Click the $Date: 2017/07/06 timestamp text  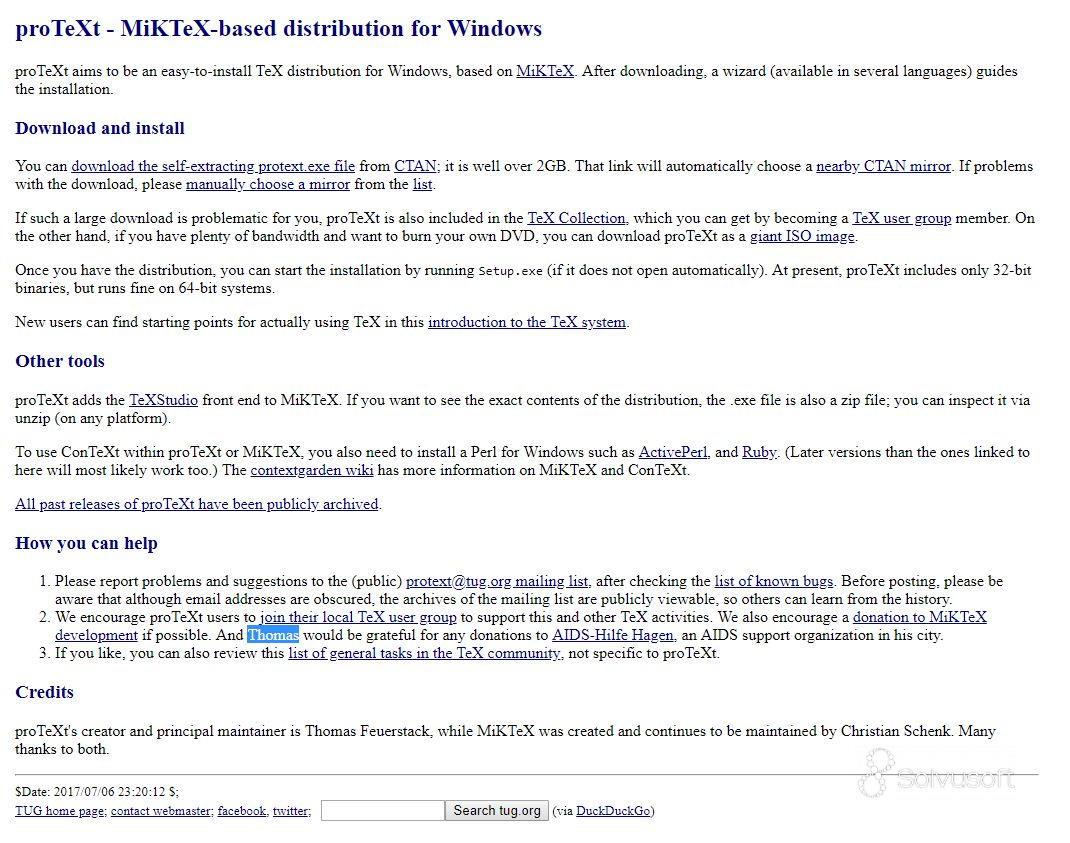tap(97, 792)
